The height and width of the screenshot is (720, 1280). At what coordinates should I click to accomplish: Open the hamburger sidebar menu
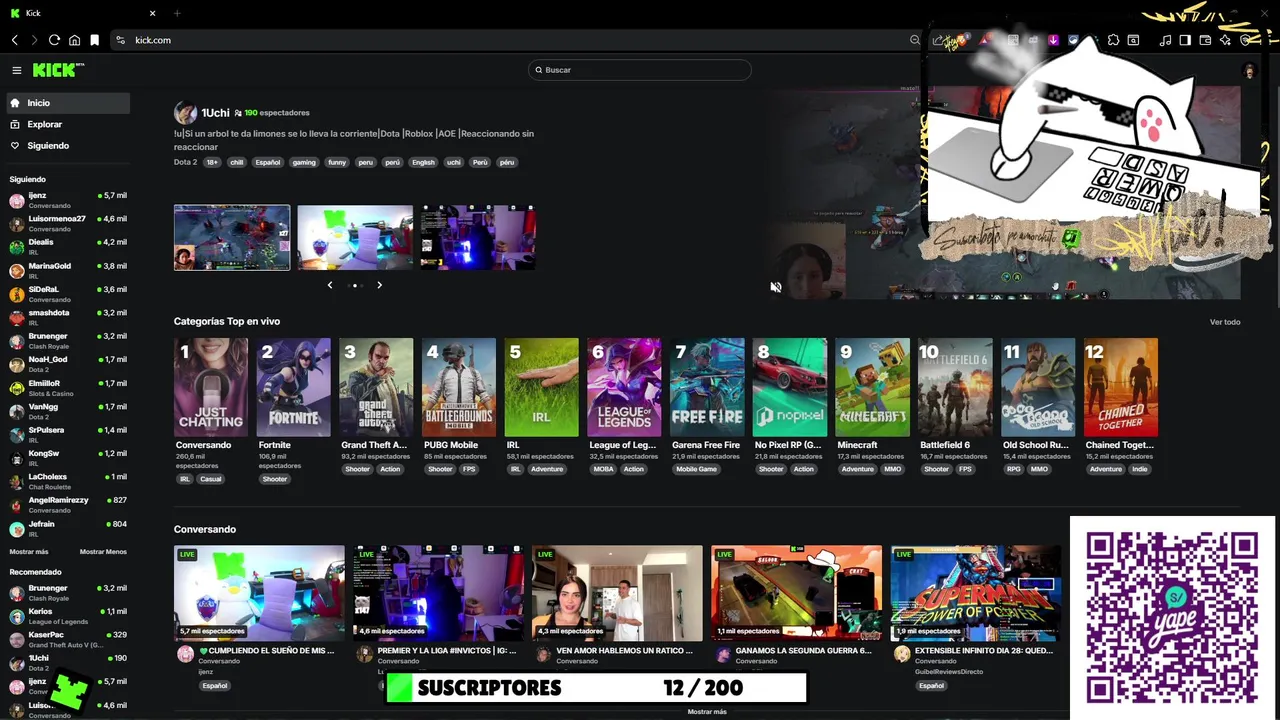click(x=17, y=70)
